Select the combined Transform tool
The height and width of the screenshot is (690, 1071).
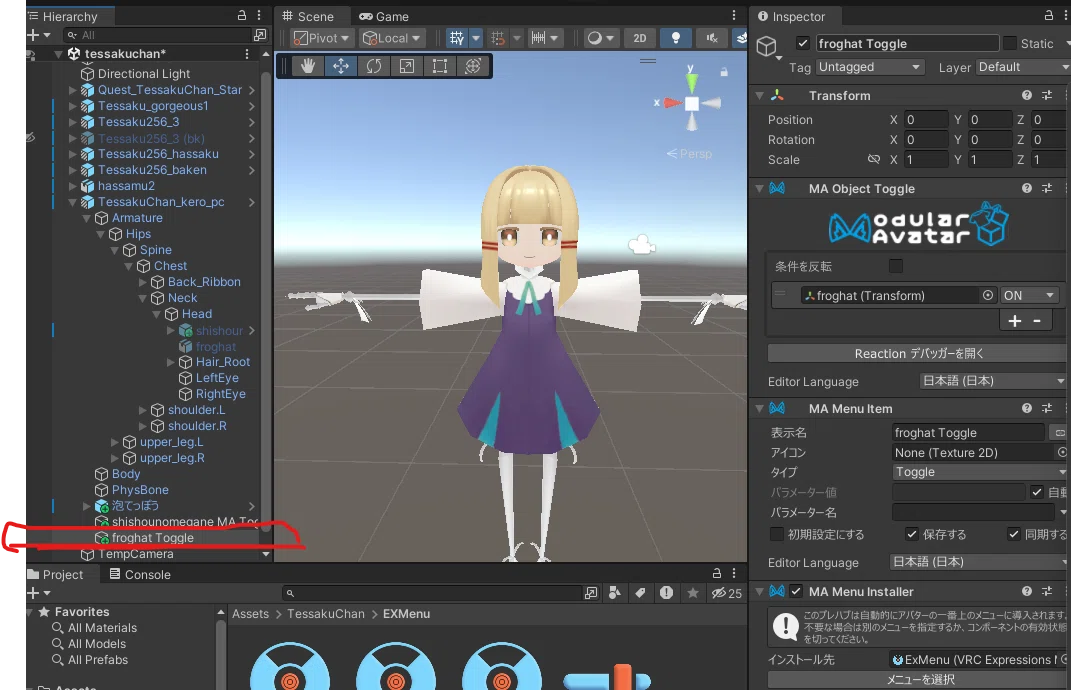pyautogui.click(x=473, y=66)
